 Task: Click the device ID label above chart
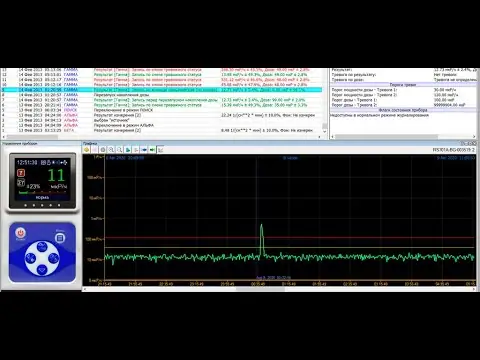(x=454, y=150)
